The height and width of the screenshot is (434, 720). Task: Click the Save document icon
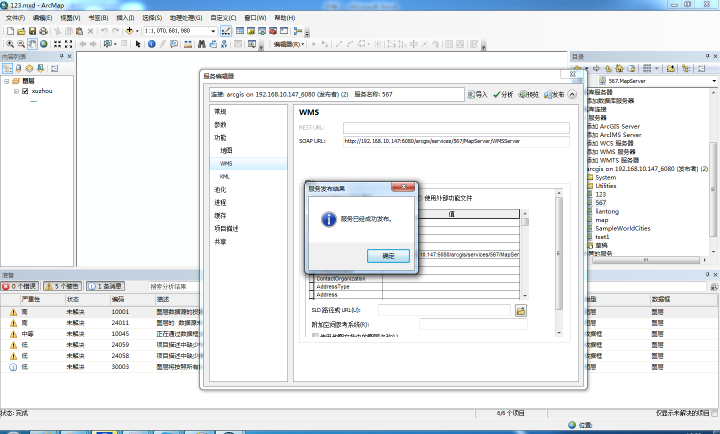tap(32, 31)
